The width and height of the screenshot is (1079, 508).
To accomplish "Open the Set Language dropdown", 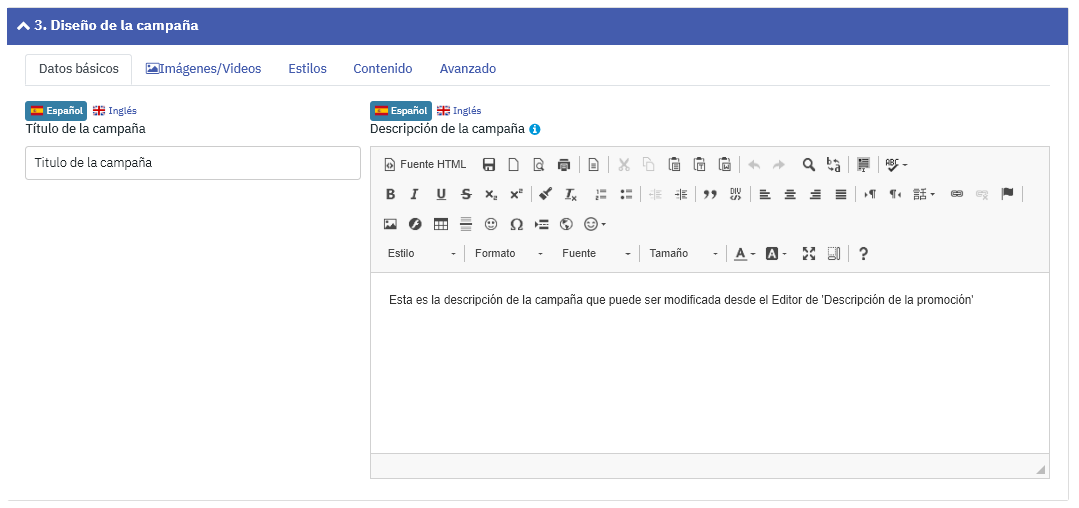I will (923, 194).
